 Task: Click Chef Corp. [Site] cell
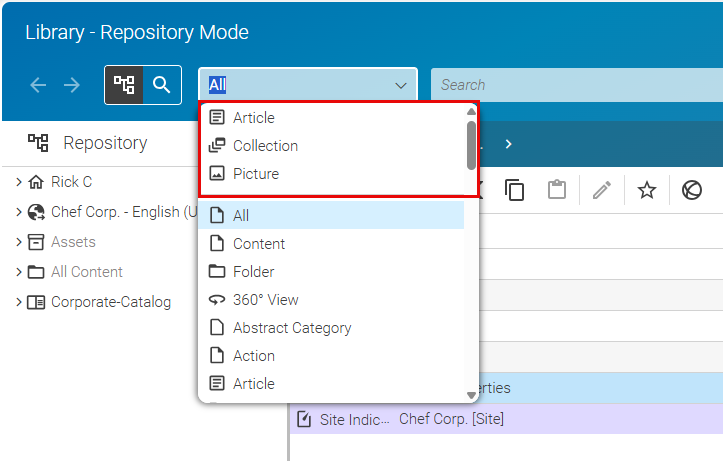[x=451, y=419]
